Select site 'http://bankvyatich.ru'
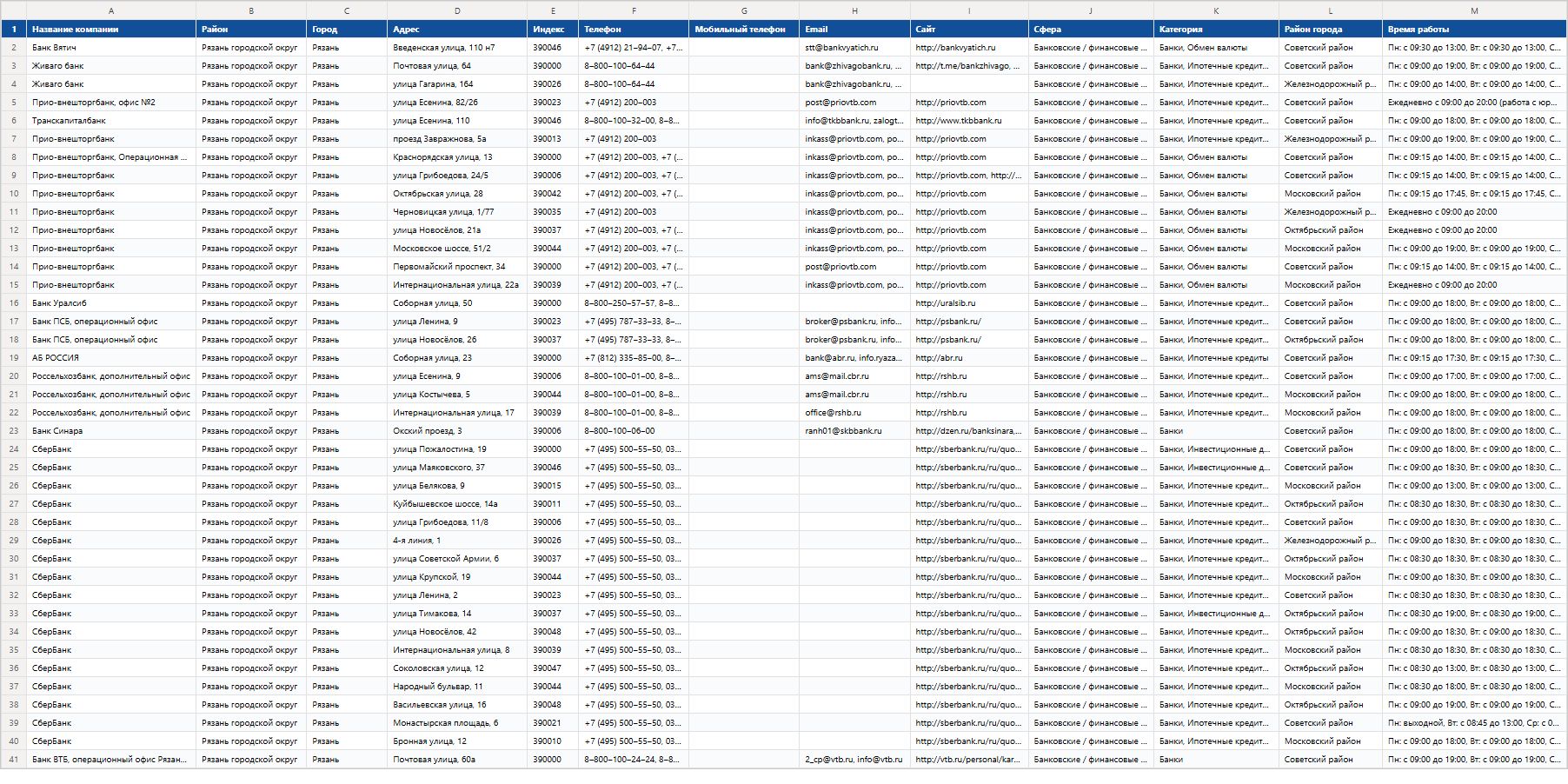The image size is (1568, 784). coord(969,47)
